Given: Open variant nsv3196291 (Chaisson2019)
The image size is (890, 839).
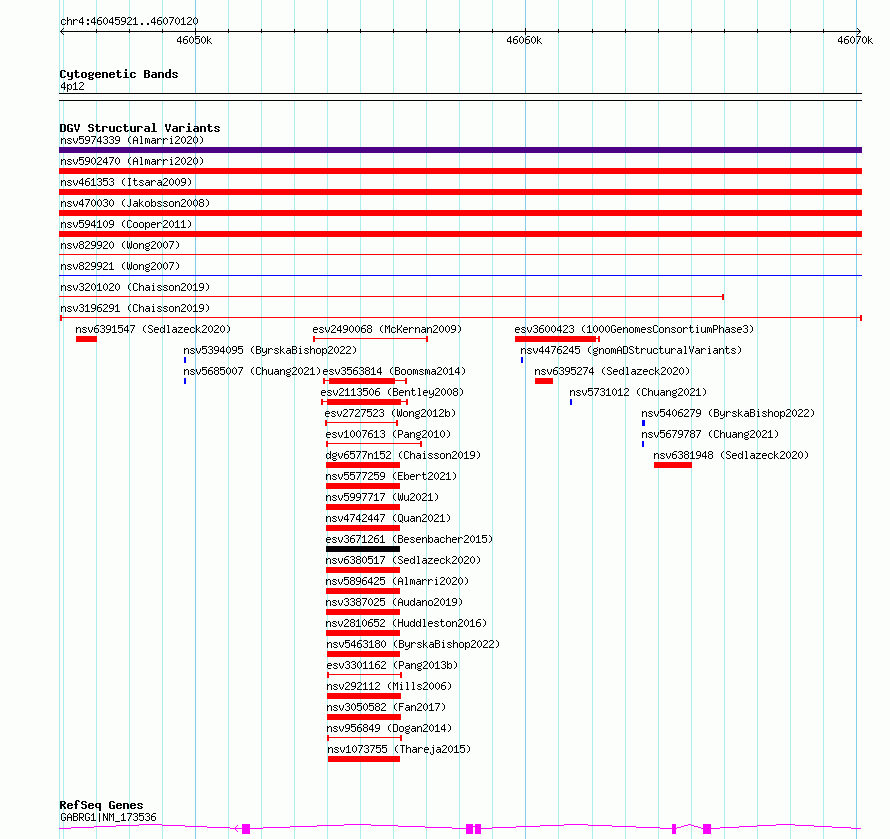Looking at the screenshot, I should tap(135, 308).
